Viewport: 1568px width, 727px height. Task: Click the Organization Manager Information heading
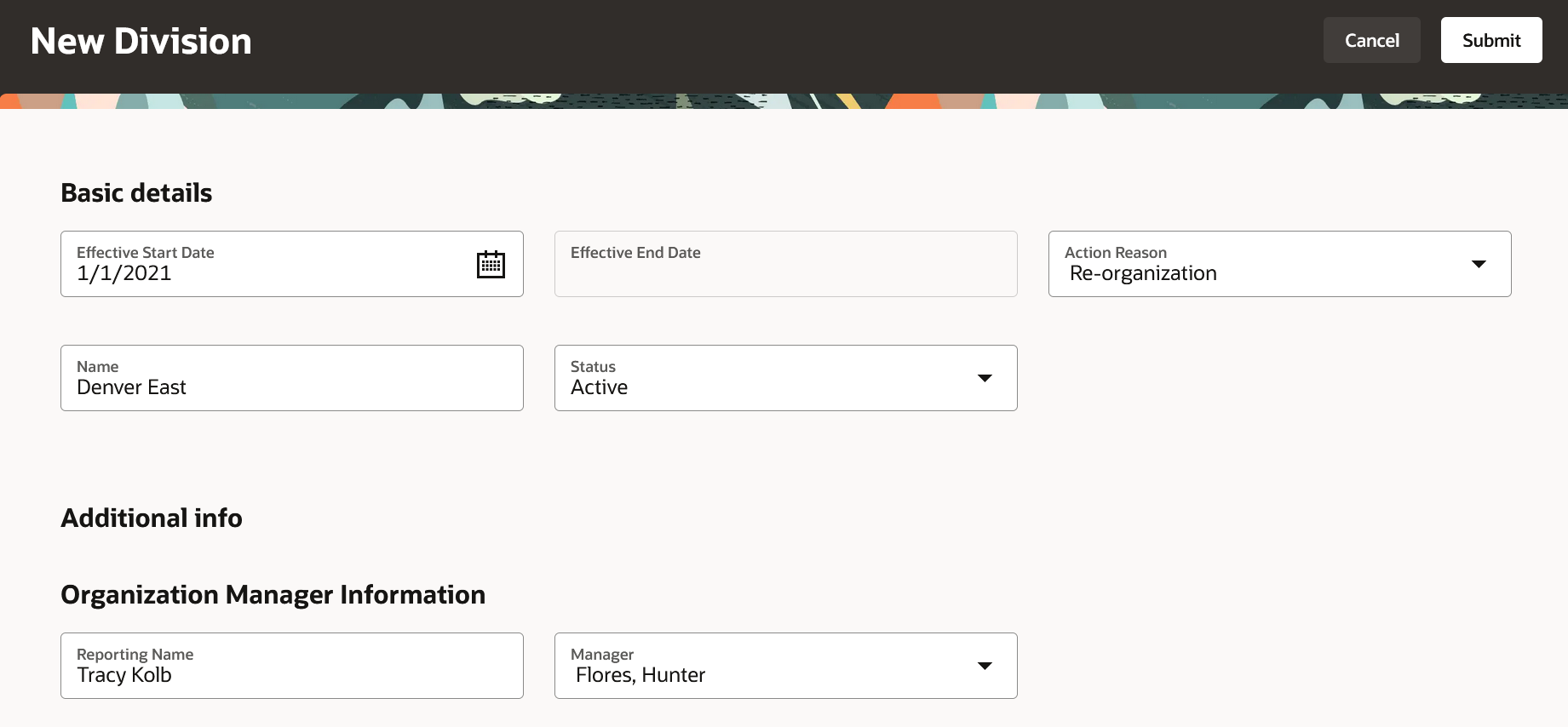(x=273, y=595)
